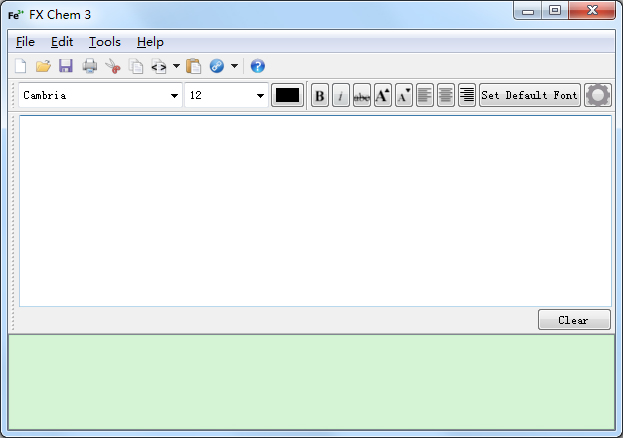Open the Edit menu
Image resolution: width=623 pixels, height=438 pixels.
pyautogui.click(x=62, y=42)
